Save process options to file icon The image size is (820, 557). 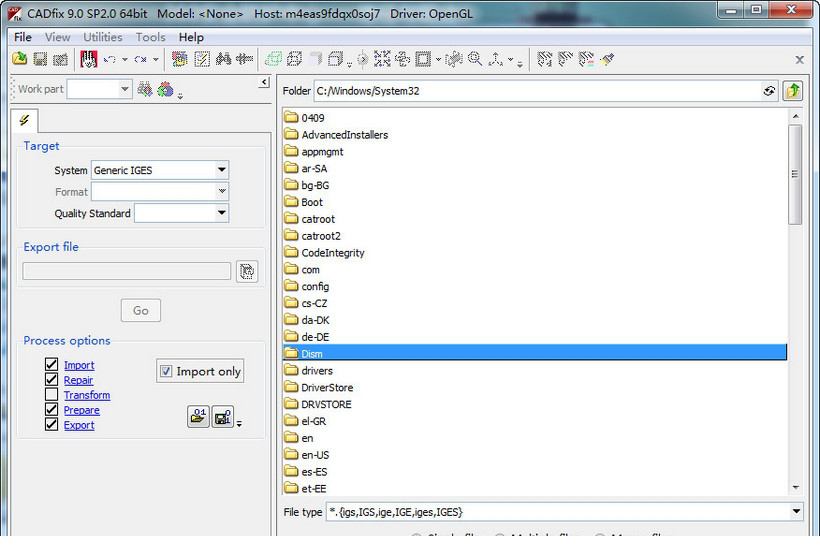(x=223, y=417)
